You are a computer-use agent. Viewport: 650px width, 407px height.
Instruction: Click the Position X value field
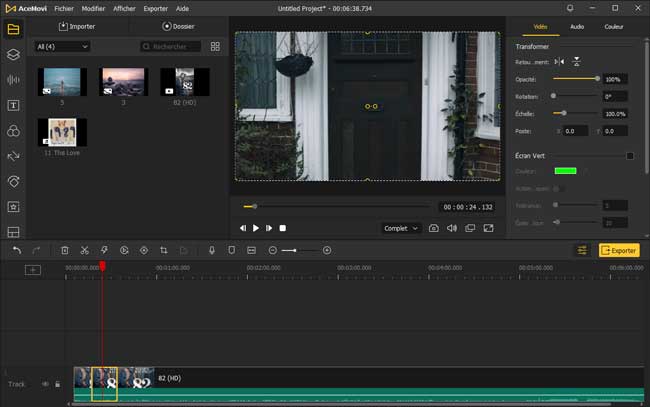575,131
